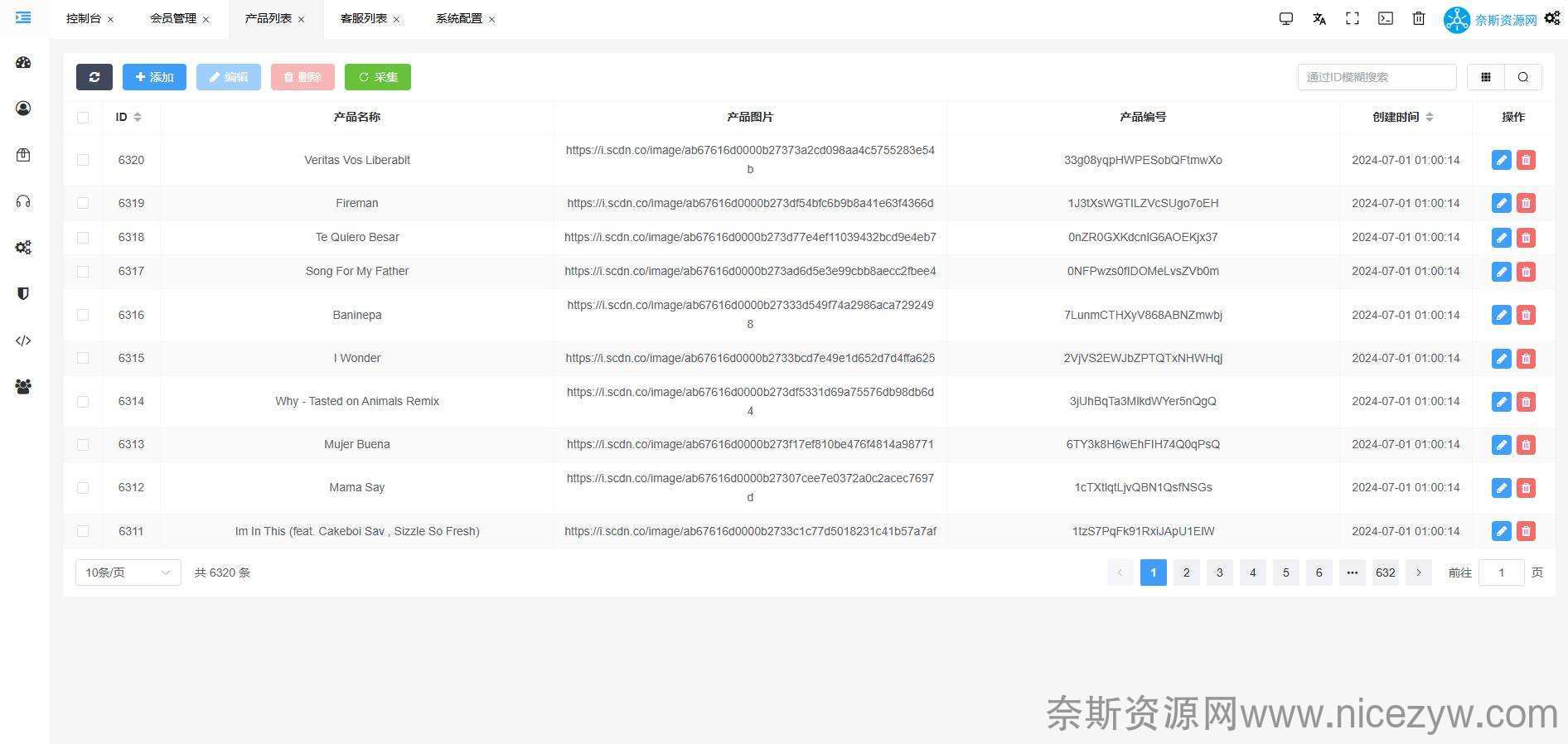Click the fullscreen icon in top bar
Viewport: 1568px width, 744px height.
pos(1352,18)
